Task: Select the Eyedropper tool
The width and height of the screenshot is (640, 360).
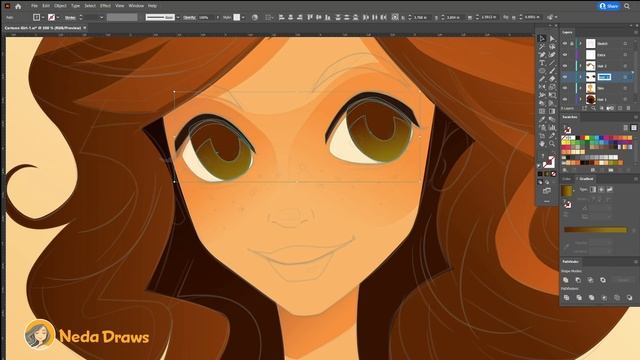Action: coord(542,119)
